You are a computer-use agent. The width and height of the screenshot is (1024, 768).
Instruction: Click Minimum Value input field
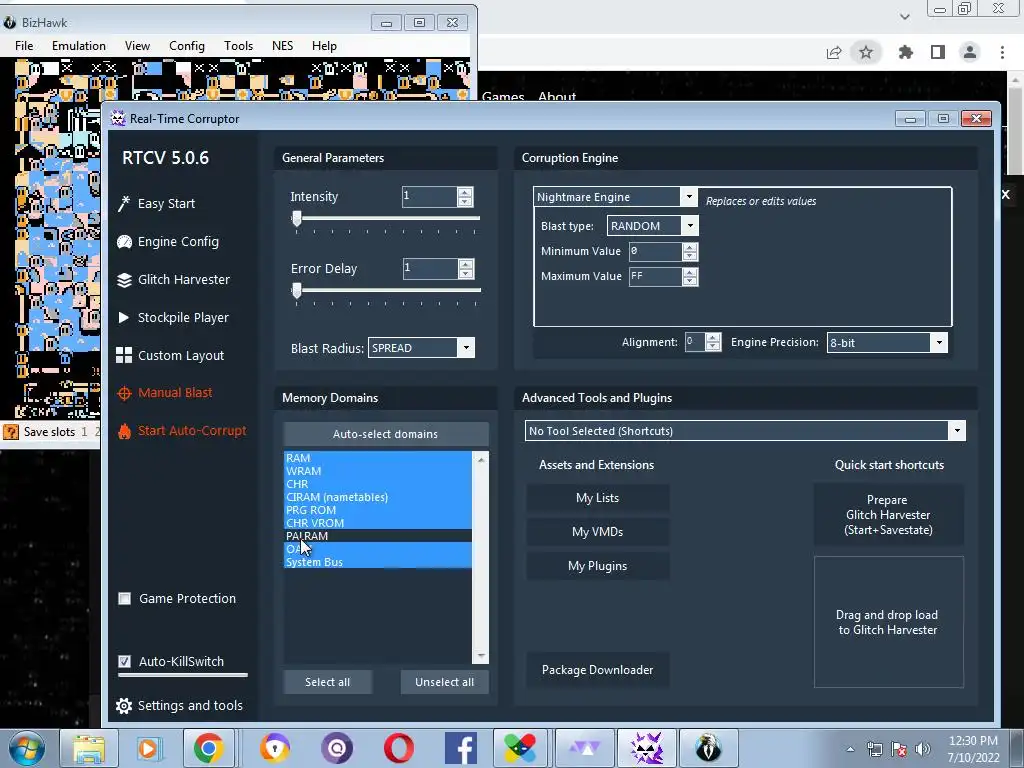tap(656, 251)
